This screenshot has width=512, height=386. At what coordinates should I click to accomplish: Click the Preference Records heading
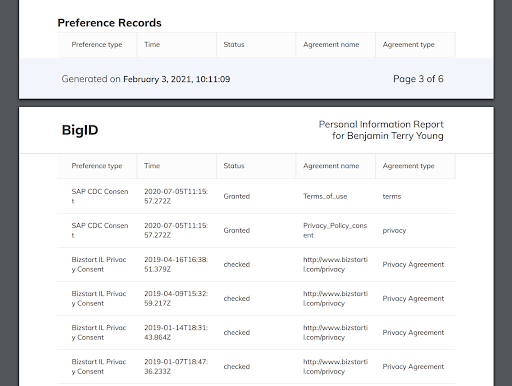click(x=109, y=23)
